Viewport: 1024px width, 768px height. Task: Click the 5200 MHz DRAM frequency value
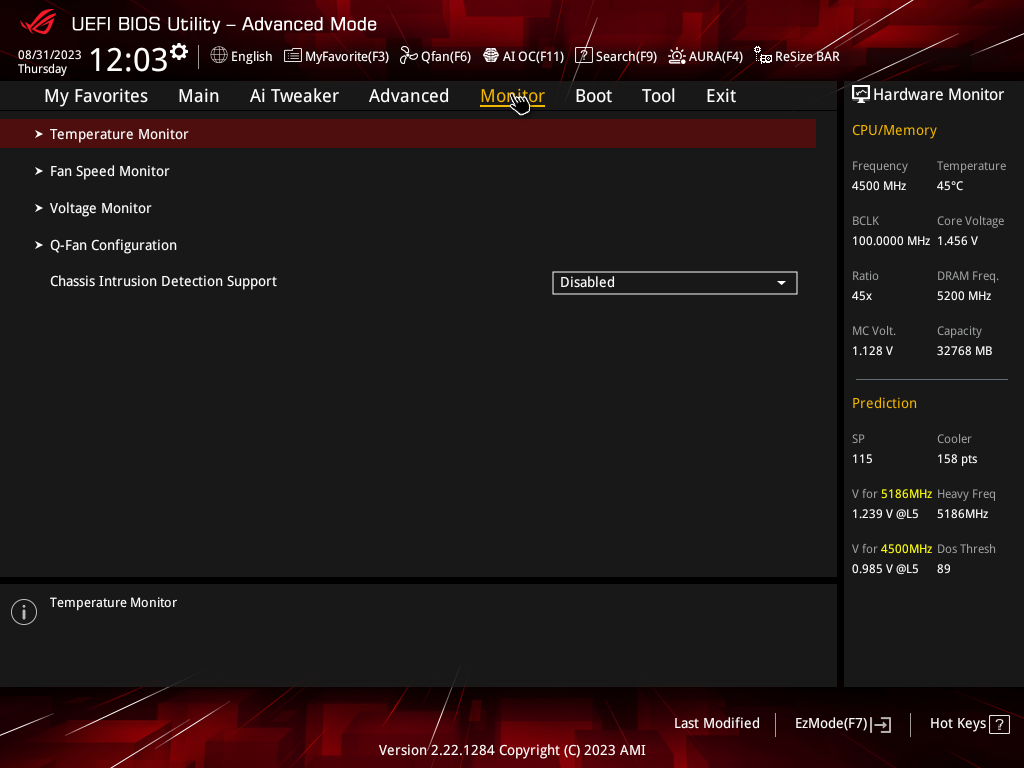click(964, 296)
